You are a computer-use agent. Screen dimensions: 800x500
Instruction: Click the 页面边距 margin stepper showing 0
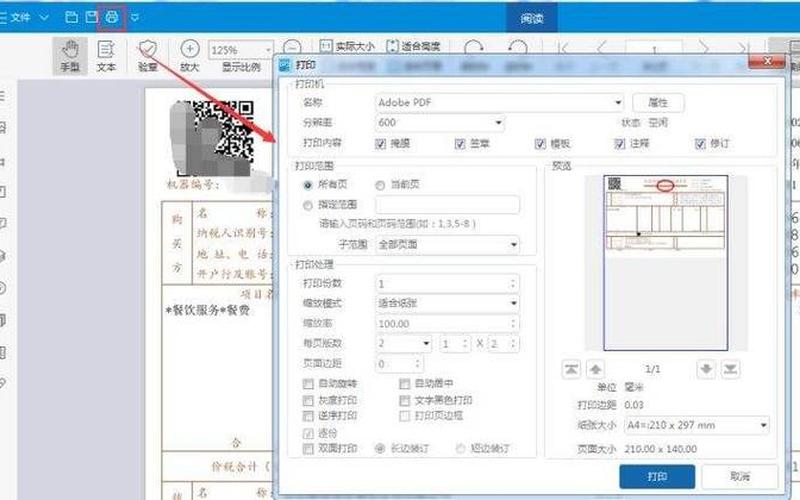tap(399, 364)
